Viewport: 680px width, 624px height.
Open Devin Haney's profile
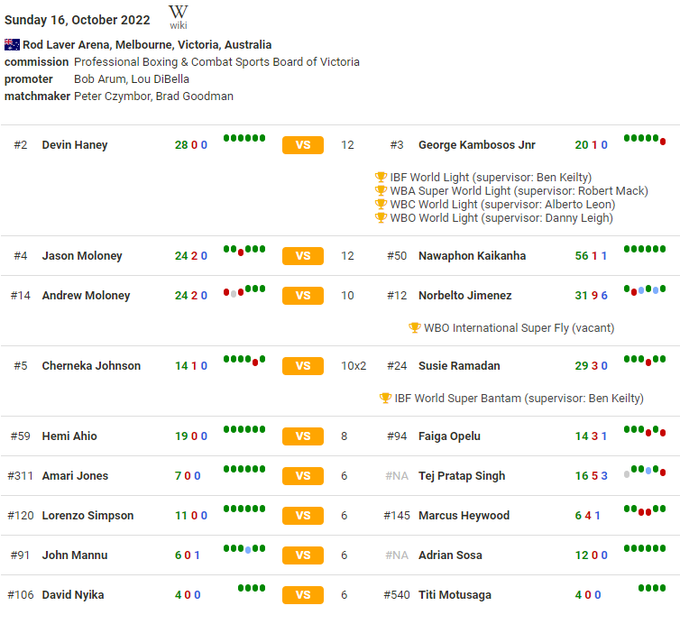coord(74,145)
